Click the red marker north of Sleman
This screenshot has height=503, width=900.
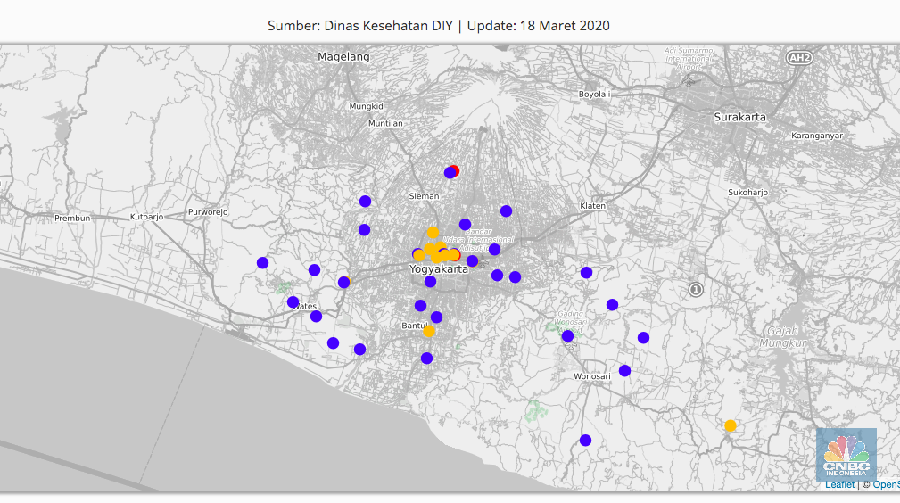(x=455, y=171)
